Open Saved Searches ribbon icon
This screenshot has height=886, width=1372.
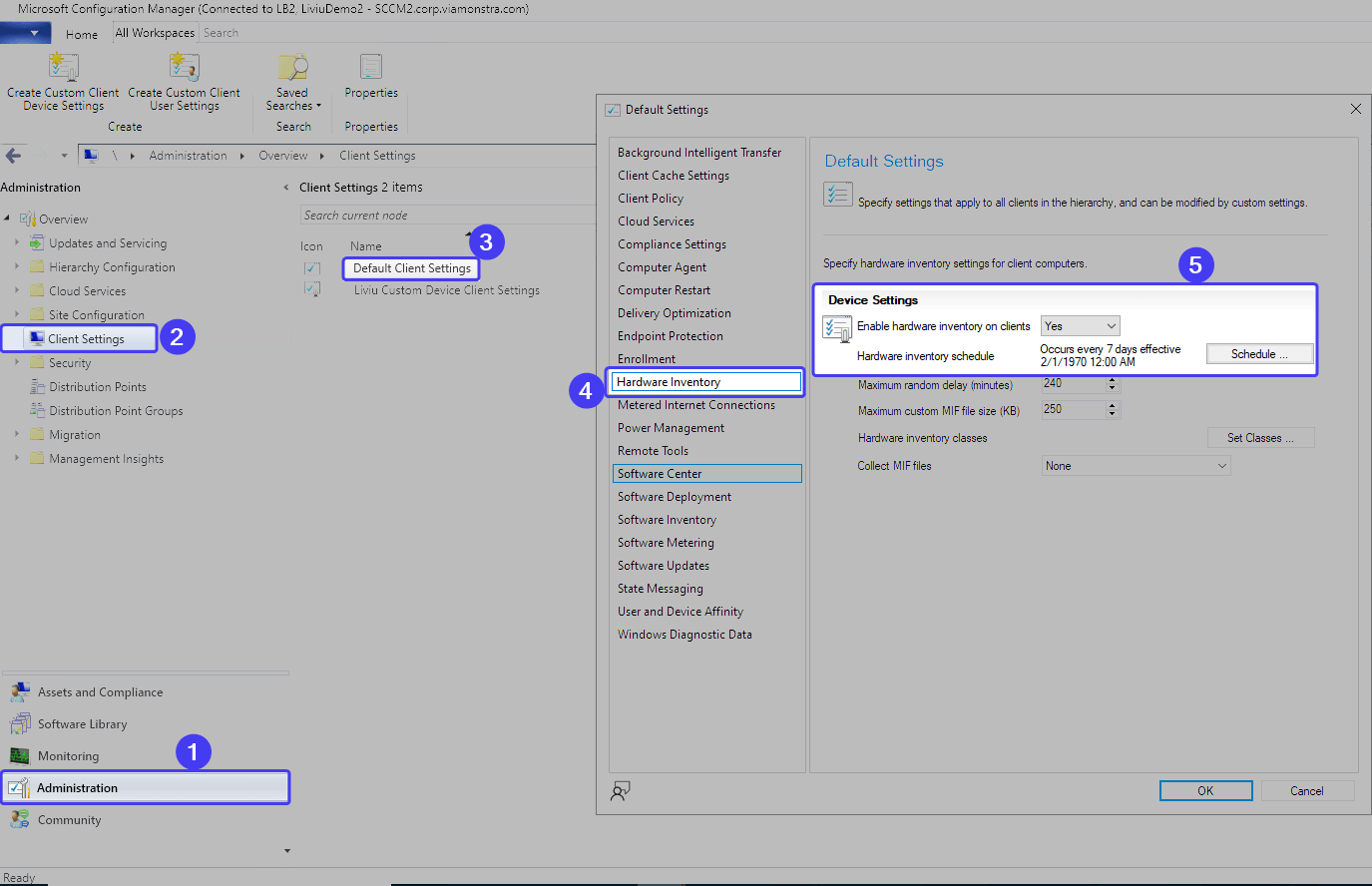tap(293, 67)
